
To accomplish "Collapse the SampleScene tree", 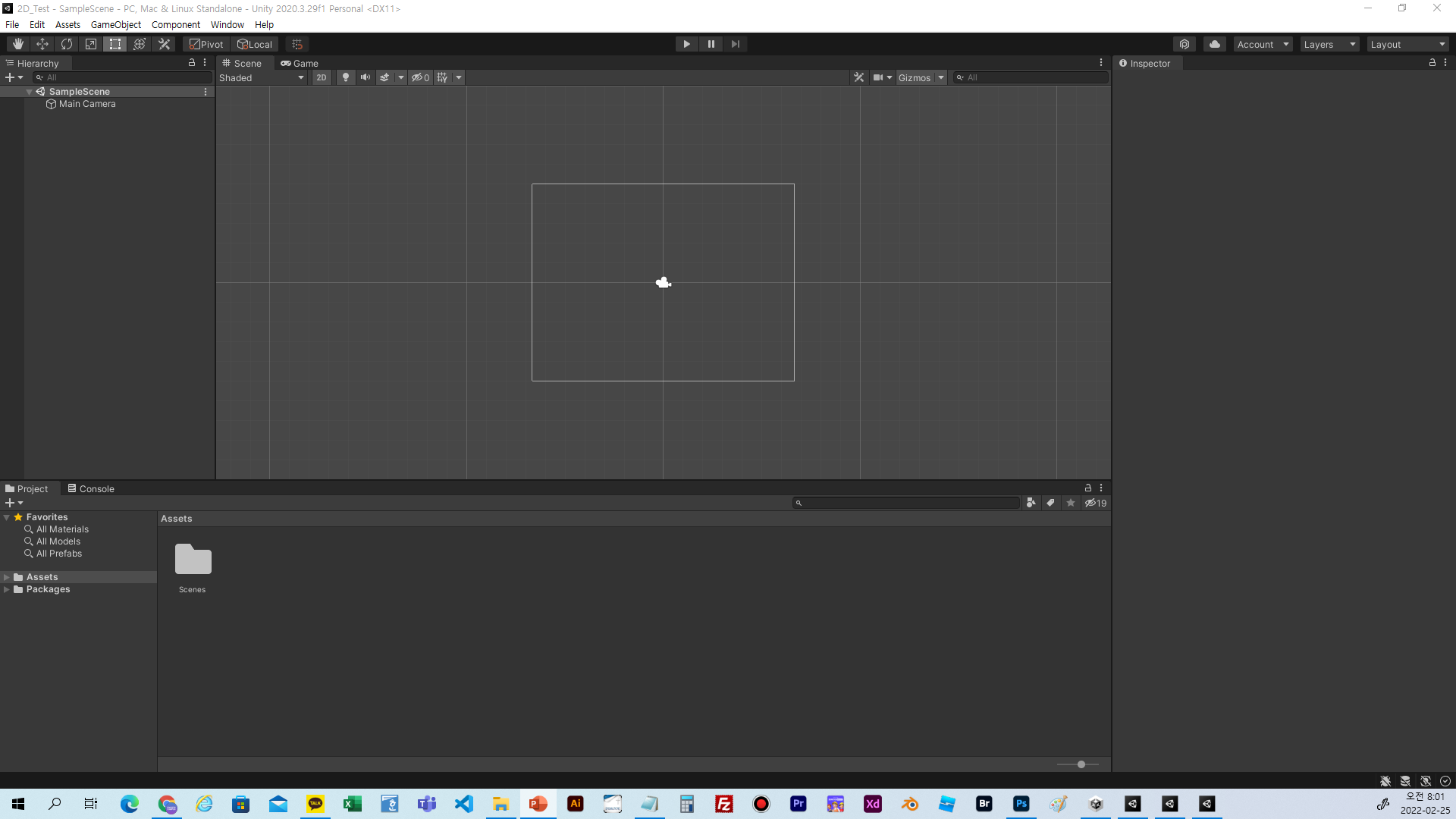I will click(29, 92).
